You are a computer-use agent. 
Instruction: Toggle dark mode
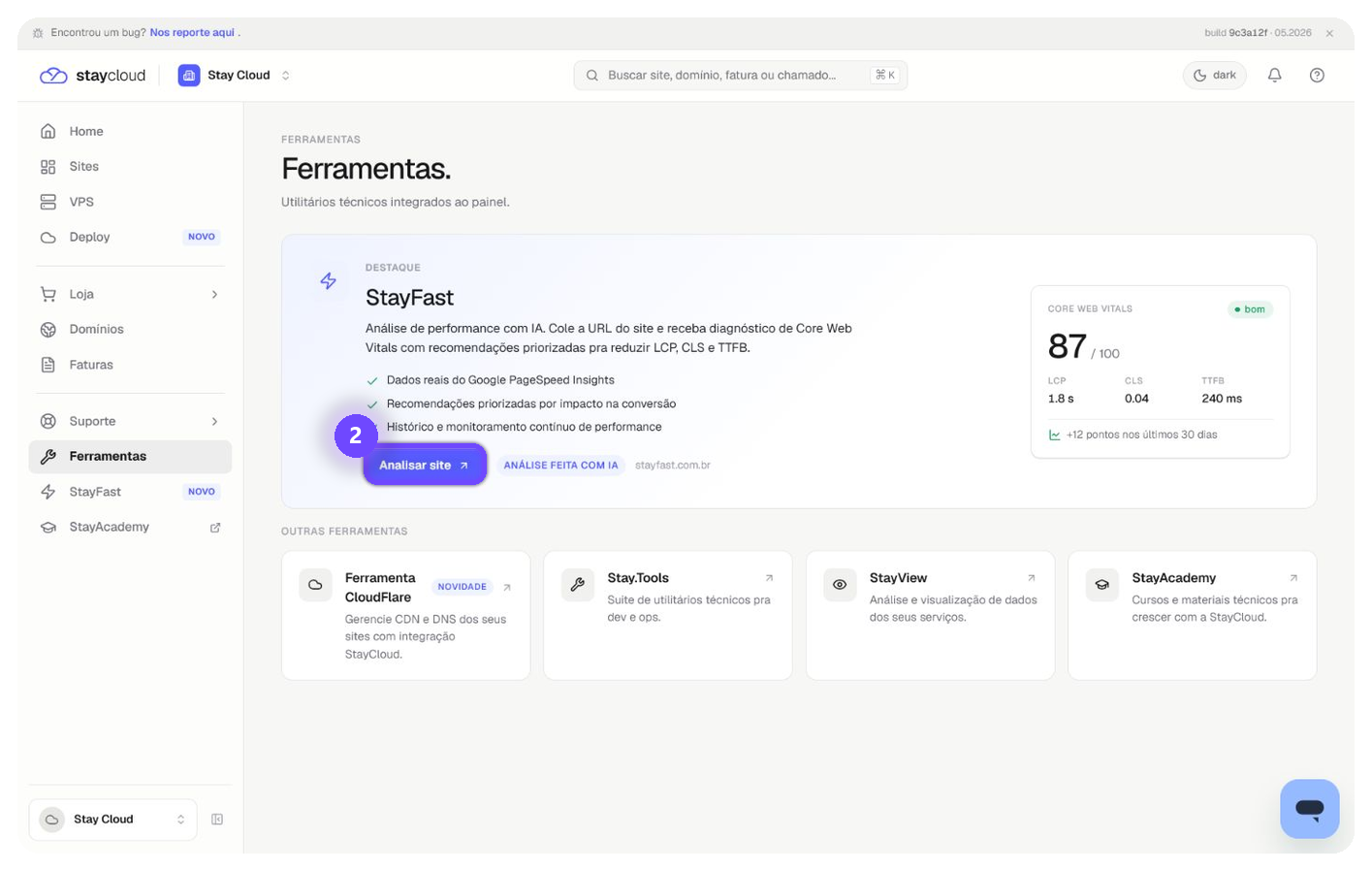(x=1214, y=75)
